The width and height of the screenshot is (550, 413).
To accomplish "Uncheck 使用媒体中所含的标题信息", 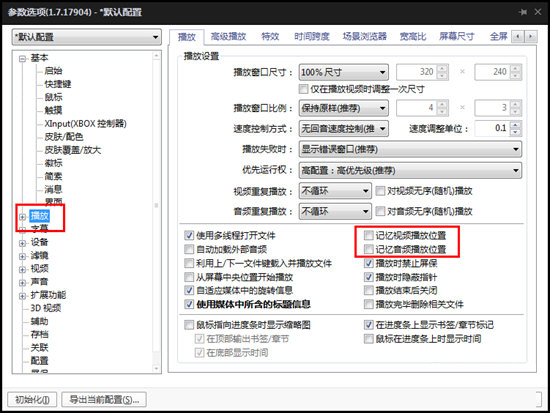I will 189,304.
